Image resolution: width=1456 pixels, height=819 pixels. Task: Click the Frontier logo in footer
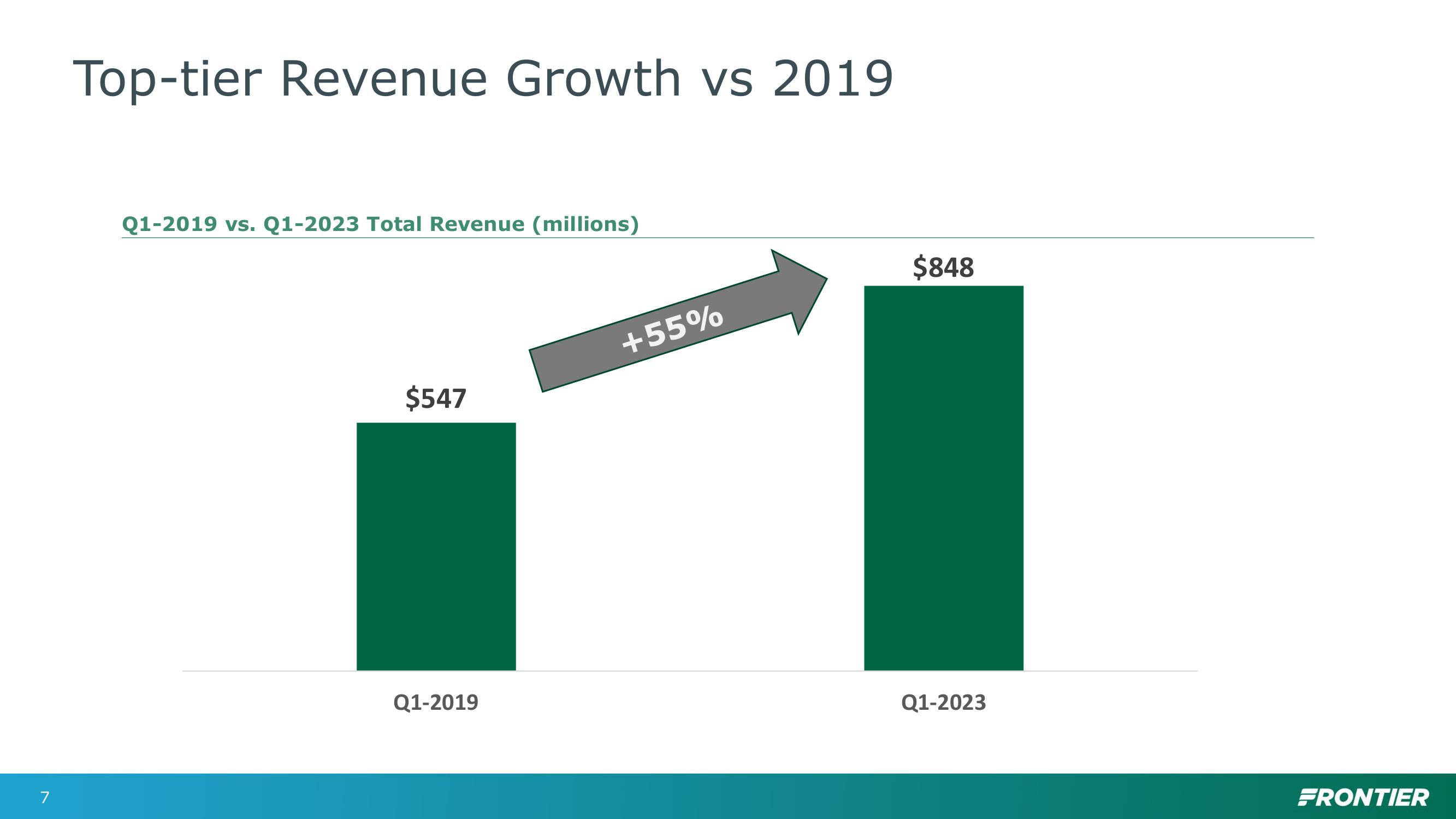pyautogui.click(x=1363, y=798)
